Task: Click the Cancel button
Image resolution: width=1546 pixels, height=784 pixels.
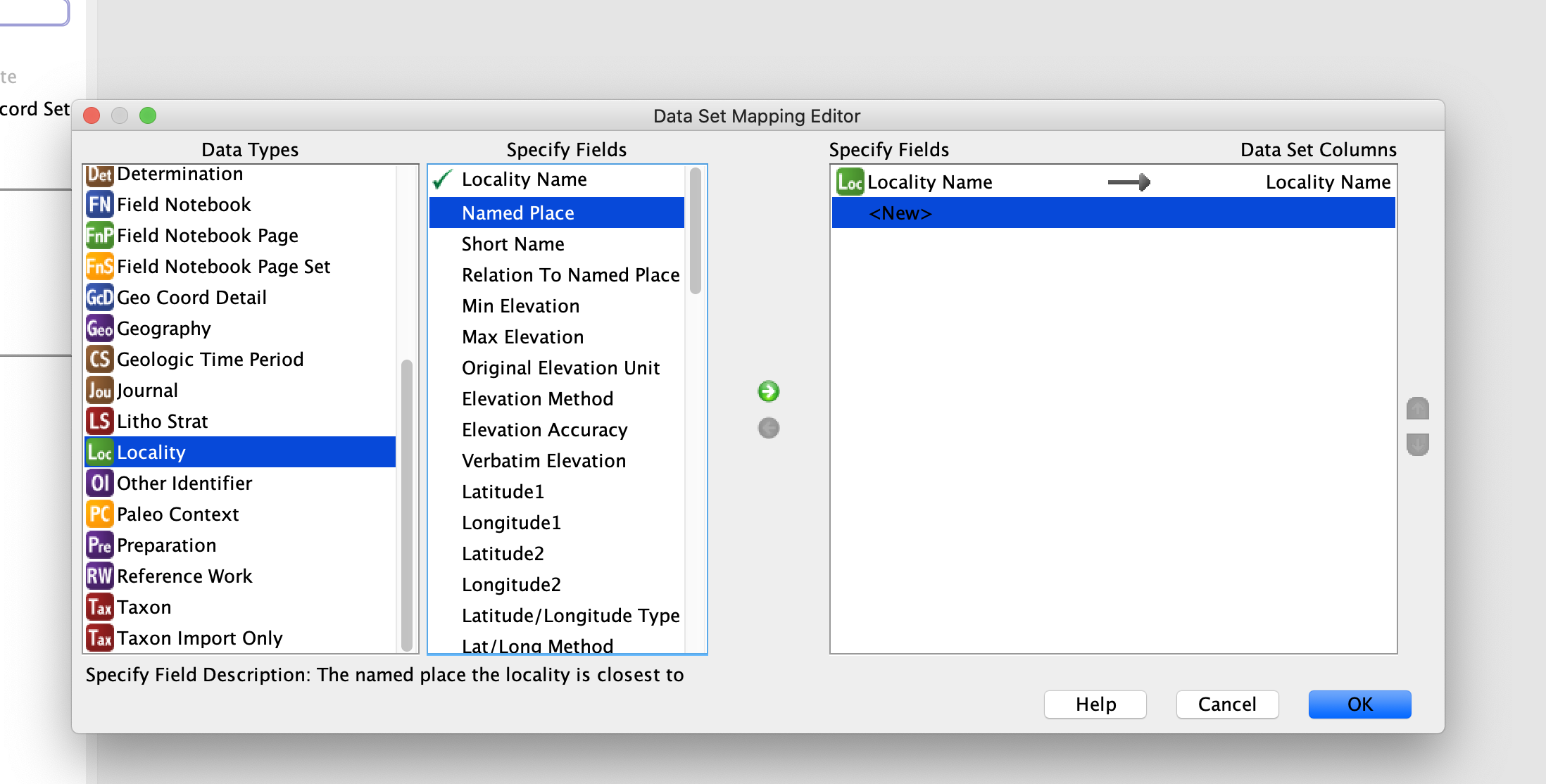Action: point(1227,704)
